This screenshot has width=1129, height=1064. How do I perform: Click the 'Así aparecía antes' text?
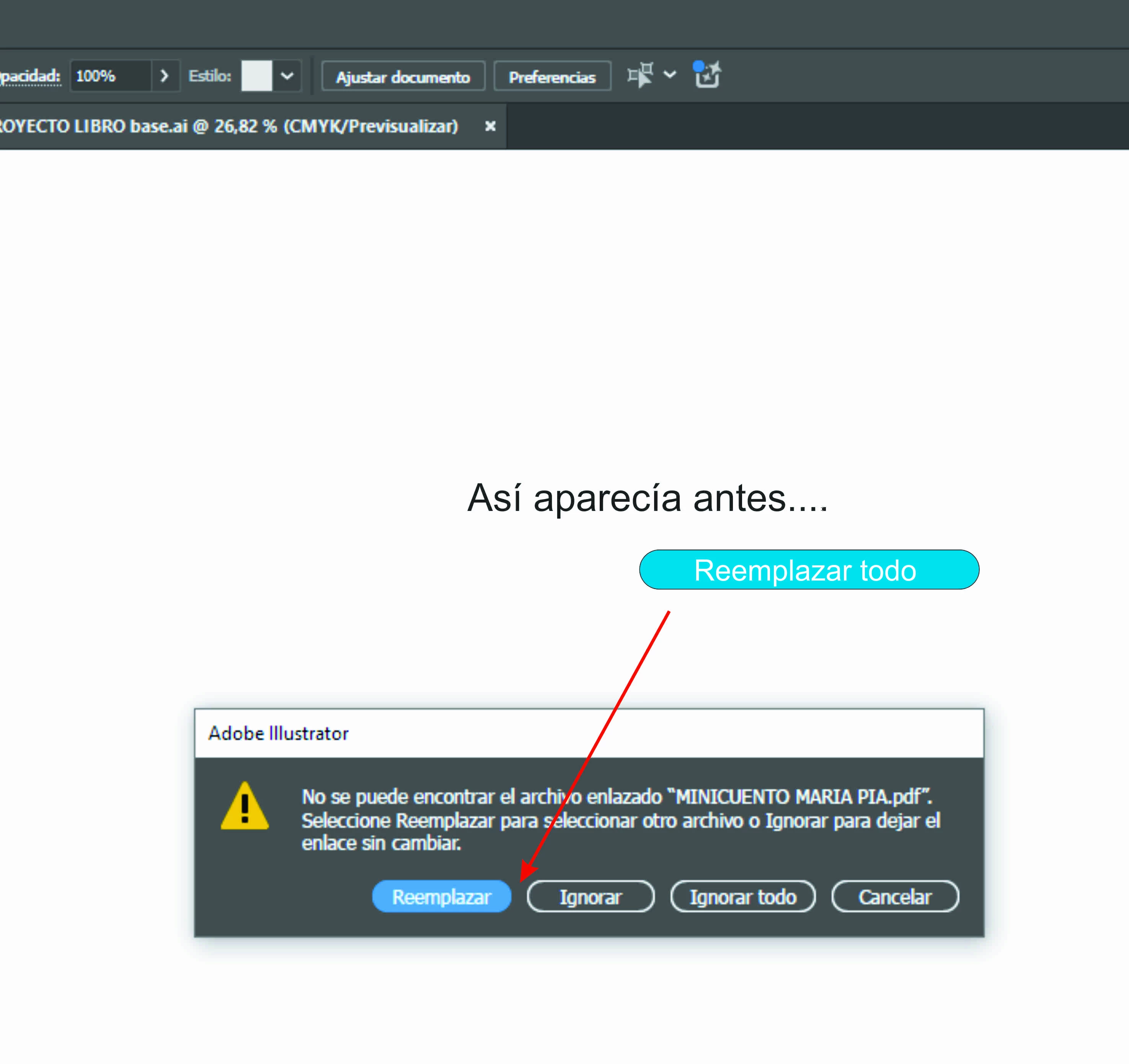[x=648, y=498]
